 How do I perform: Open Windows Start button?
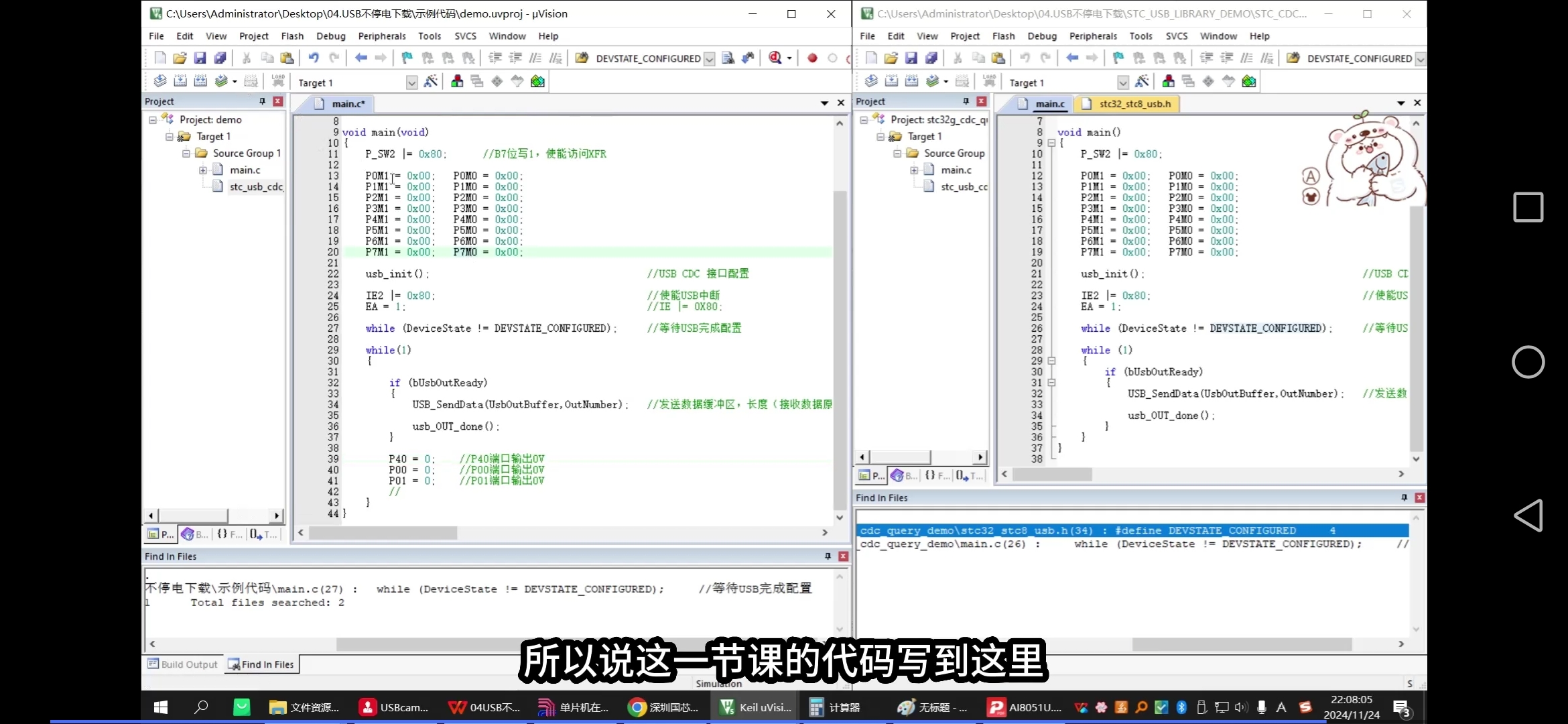pos(161,707)
